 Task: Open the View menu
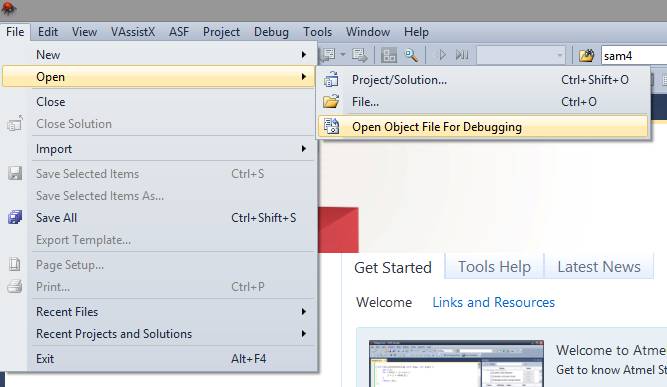tap(84, 32)
